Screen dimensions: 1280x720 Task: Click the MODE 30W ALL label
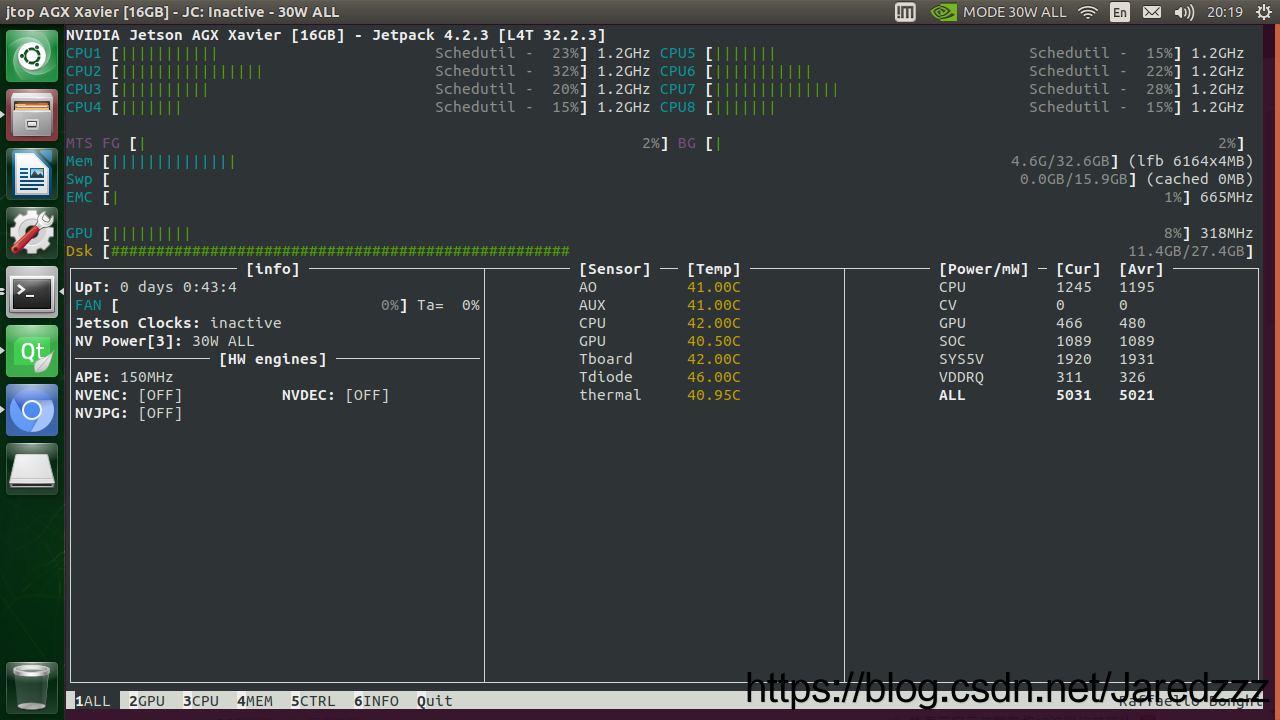[x=1015, y=12]
